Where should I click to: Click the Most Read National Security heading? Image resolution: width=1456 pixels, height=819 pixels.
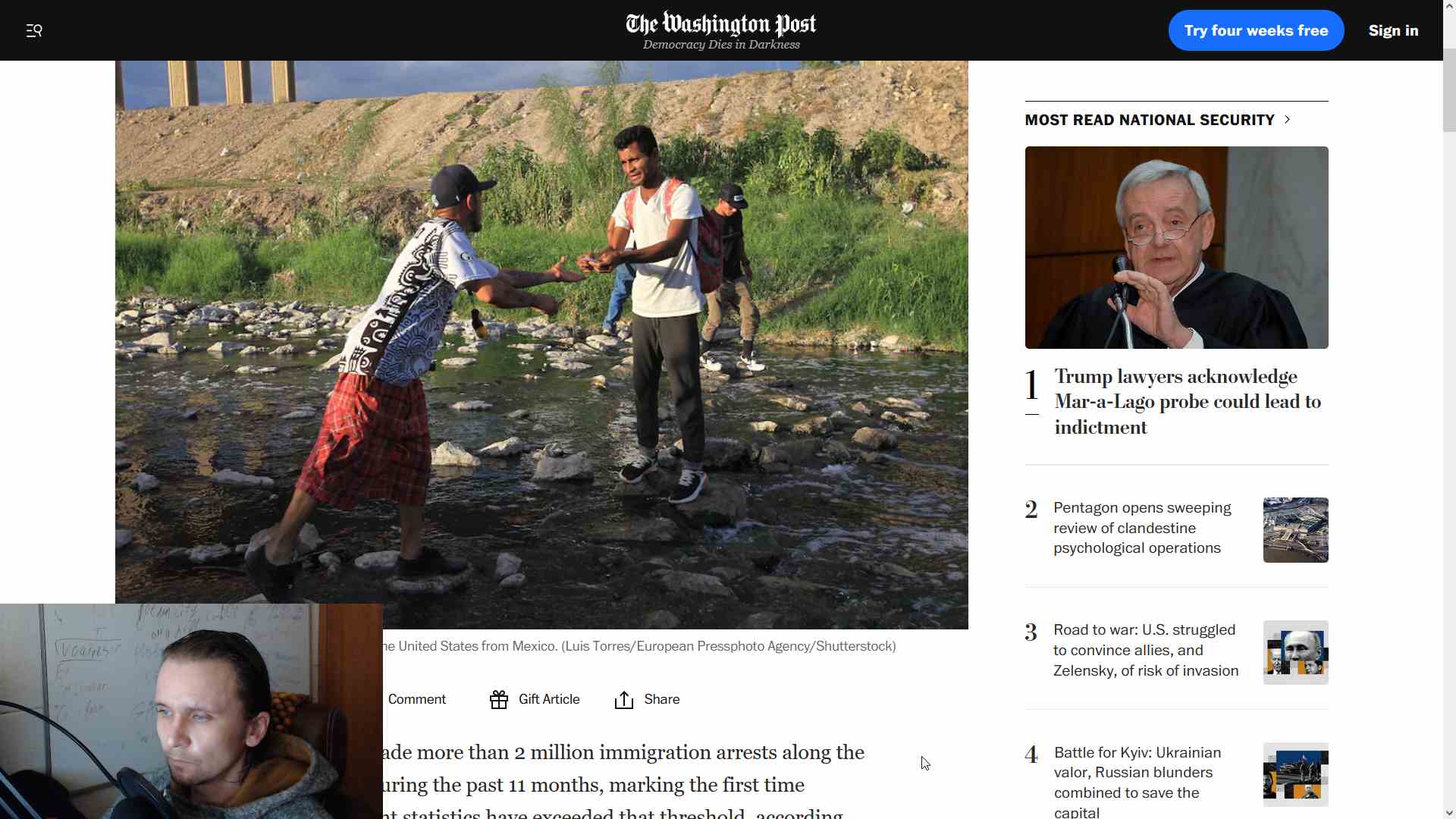pyautogui.click(x=1149, y=120)
